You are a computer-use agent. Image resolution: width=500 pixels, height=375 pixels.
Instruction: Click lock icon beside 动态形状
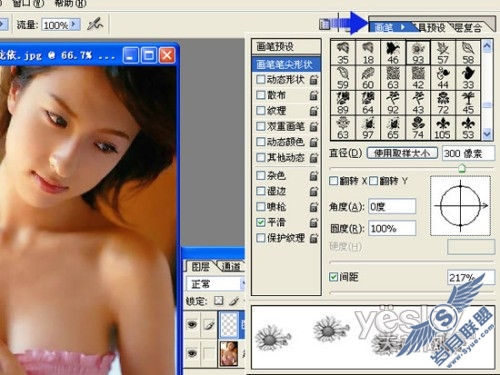coord(314,80)
